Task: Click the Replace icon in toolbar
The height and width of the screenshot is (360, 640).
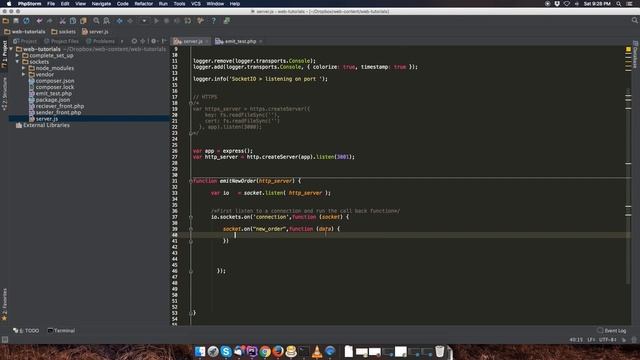Action: pos(107,21)
